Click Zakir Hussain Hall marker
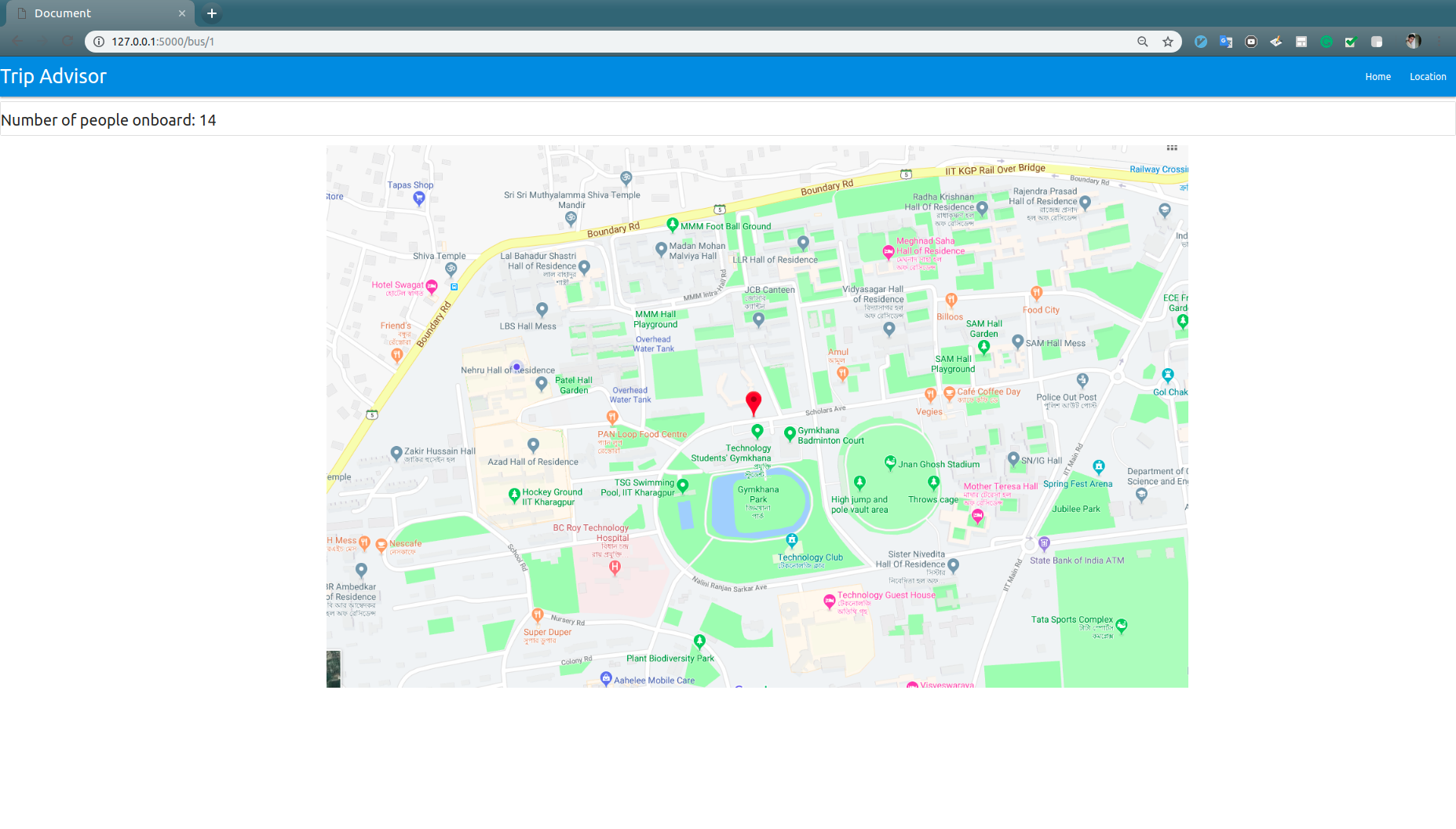Viewport: 1456px width, 829px height. (396, 453)
